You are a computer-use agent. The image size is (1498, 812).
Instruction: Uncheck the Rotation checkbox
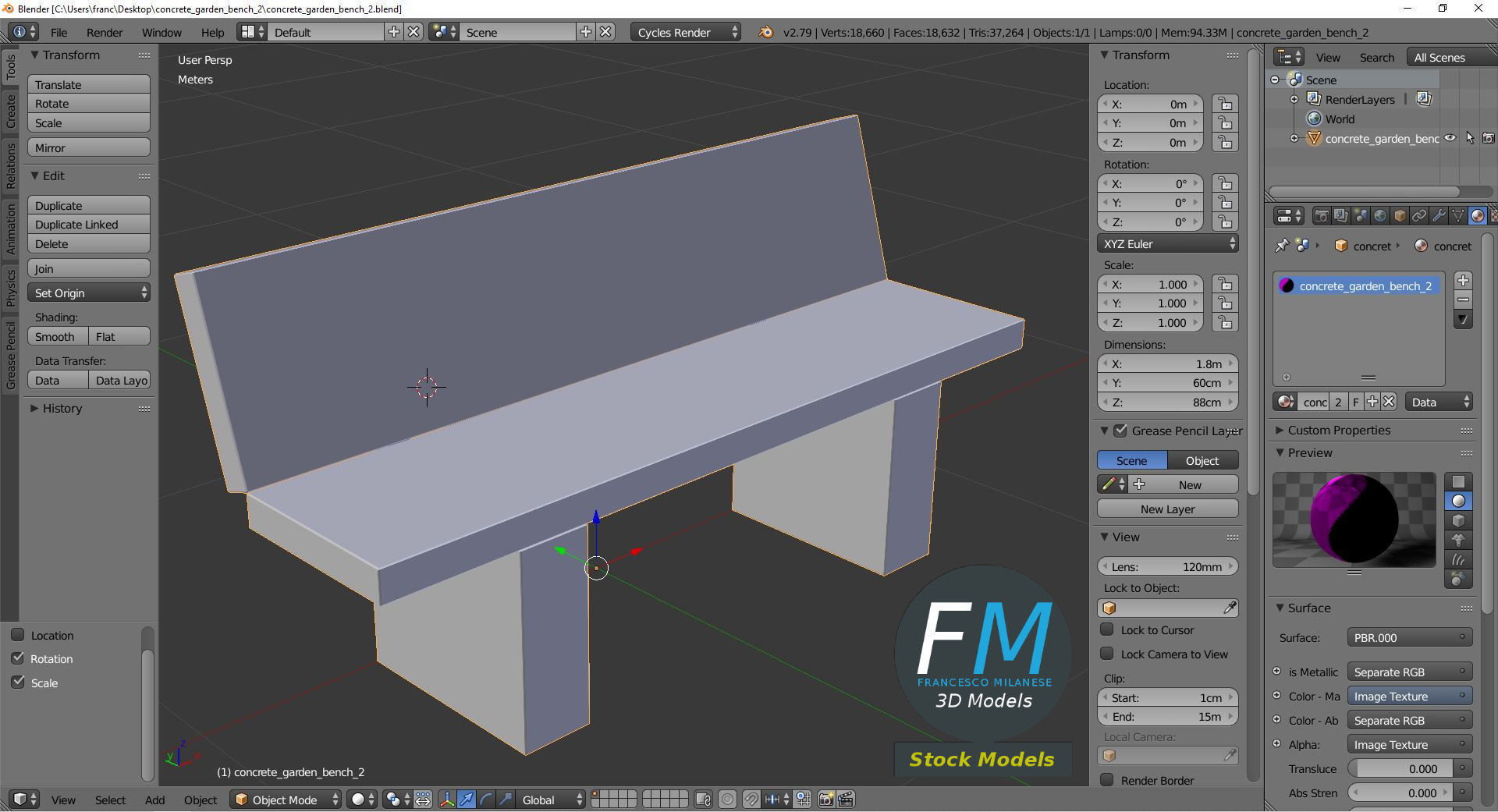[17, 658]
